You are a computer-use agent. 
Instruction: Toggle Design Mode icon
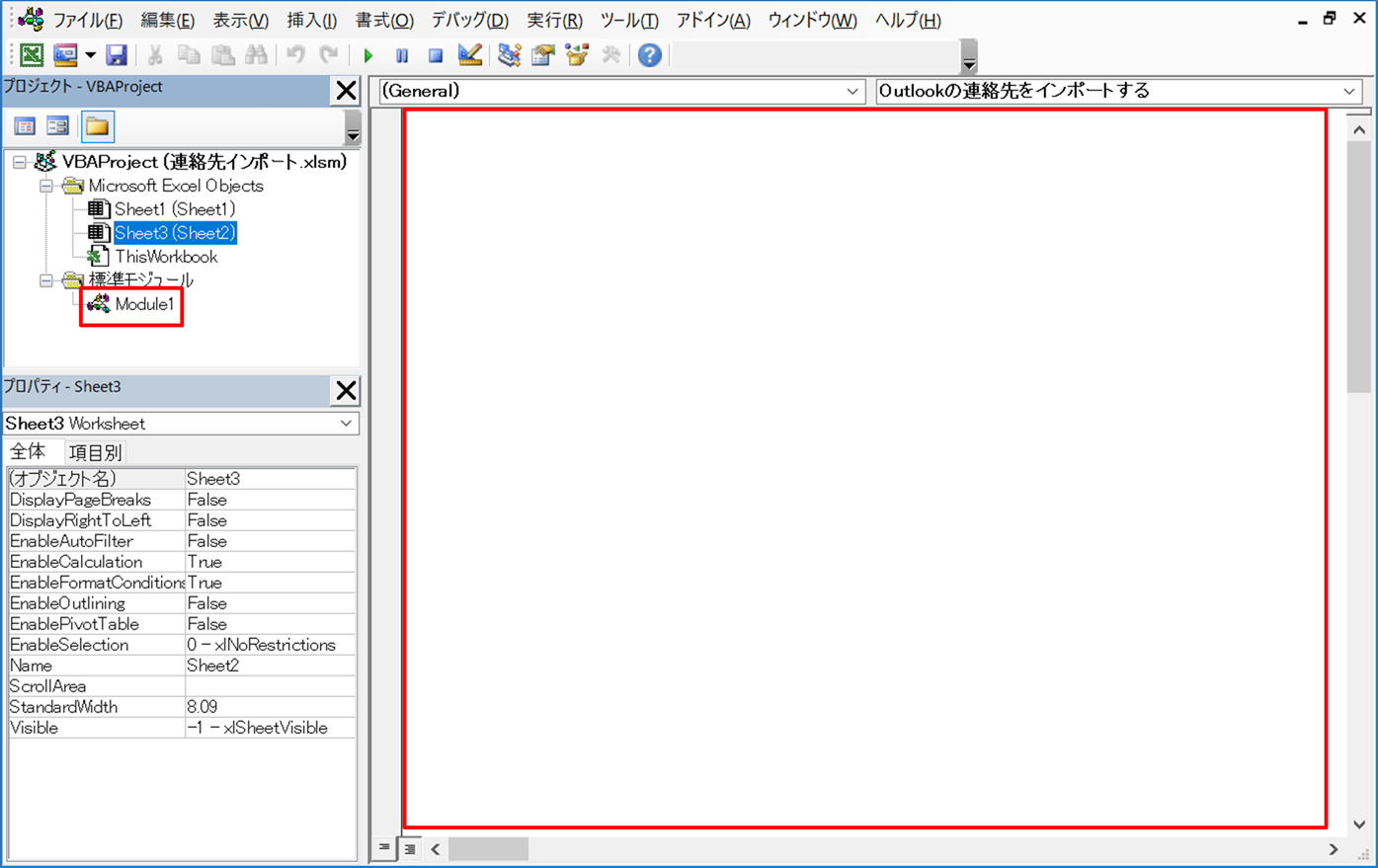point(470,55)
